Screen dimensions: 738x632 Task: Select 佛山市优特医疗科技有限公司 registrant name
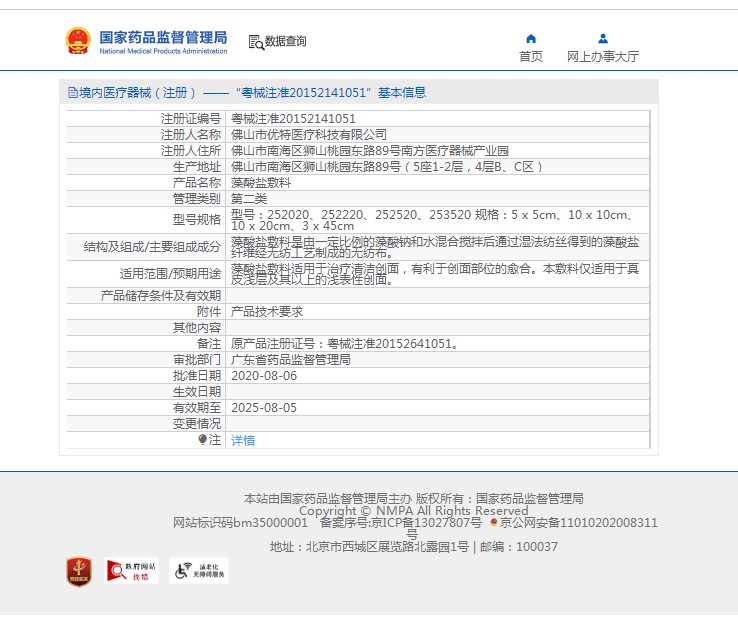tap(309, 135)
